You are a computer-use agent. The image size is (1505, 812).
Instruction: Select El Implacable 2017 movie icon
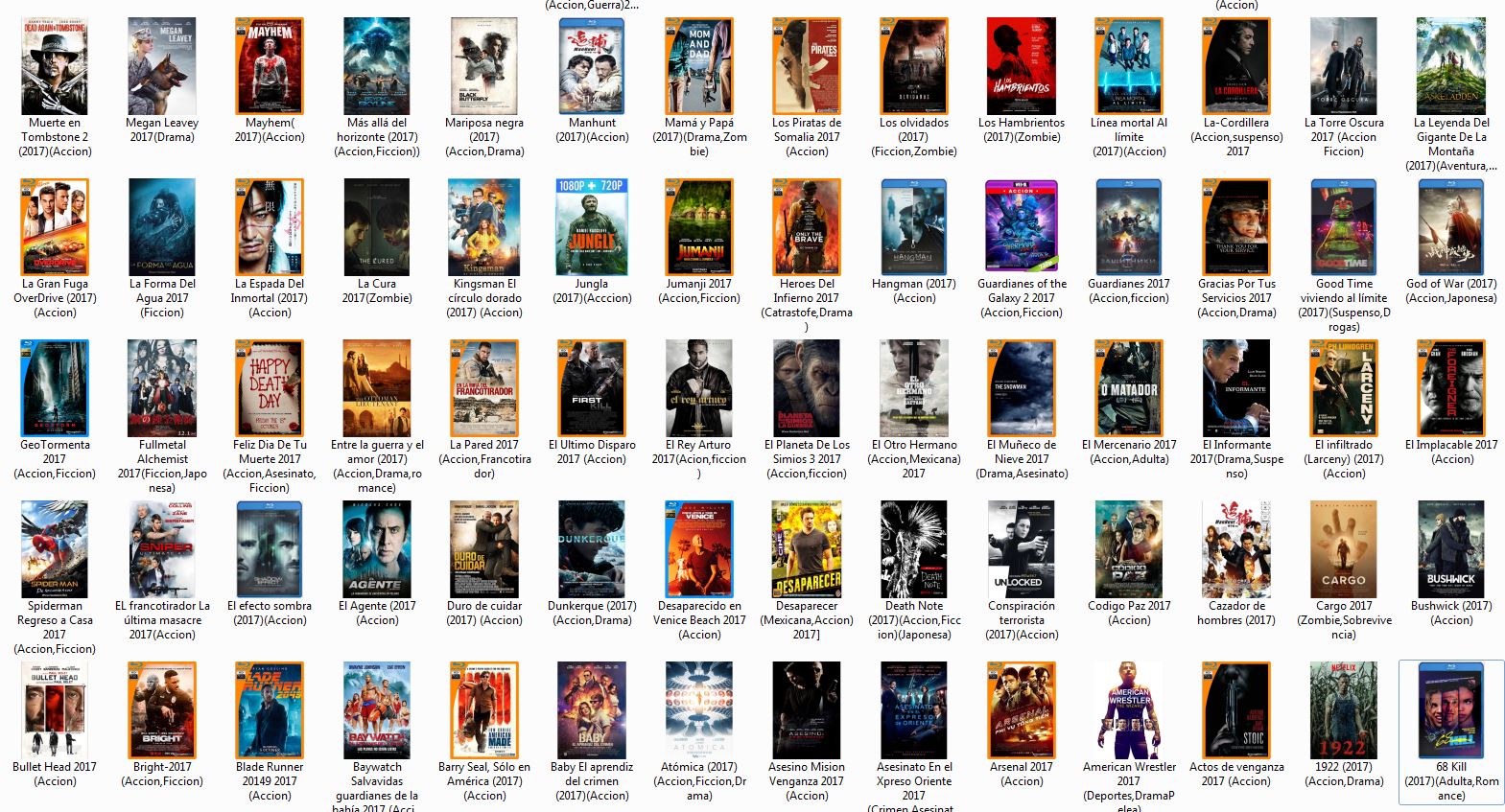click(1451, 388)
